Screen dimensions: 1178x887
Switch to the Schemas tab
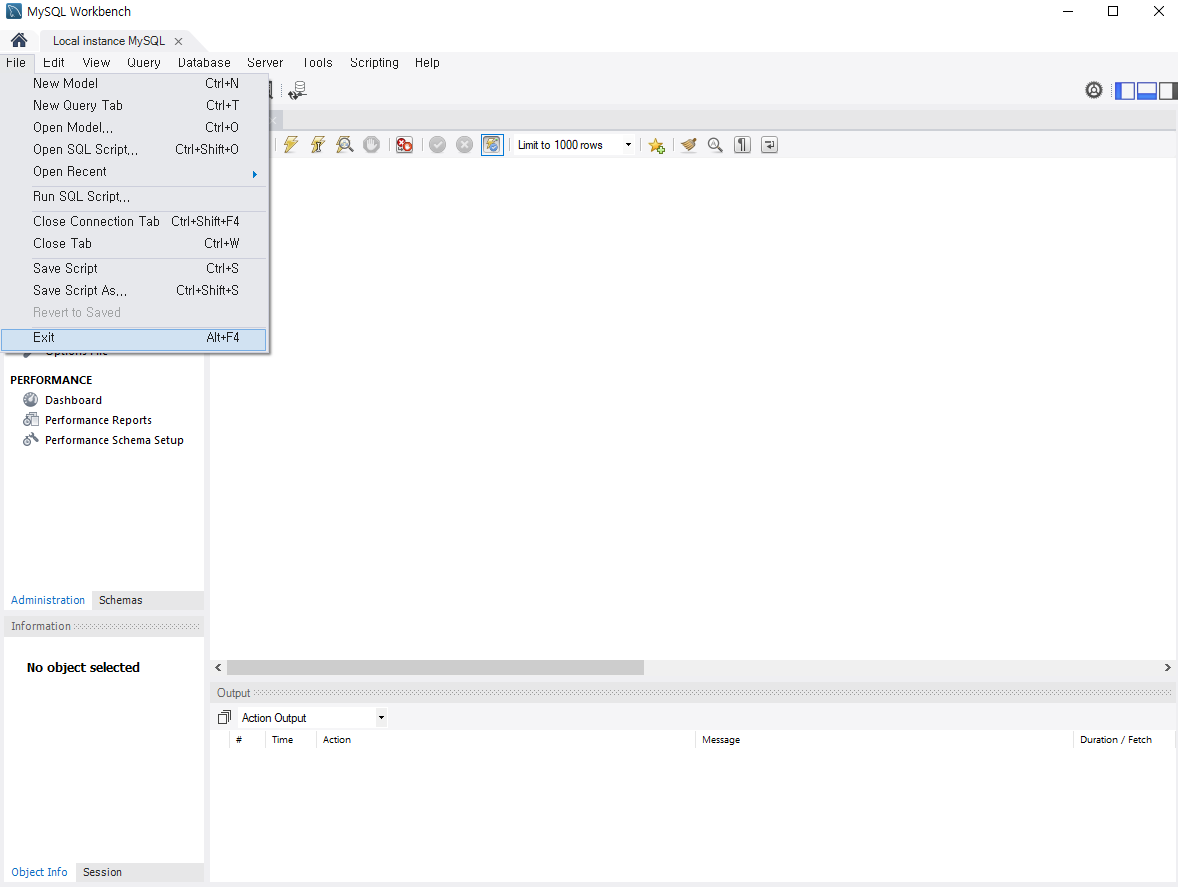point(120,600)
